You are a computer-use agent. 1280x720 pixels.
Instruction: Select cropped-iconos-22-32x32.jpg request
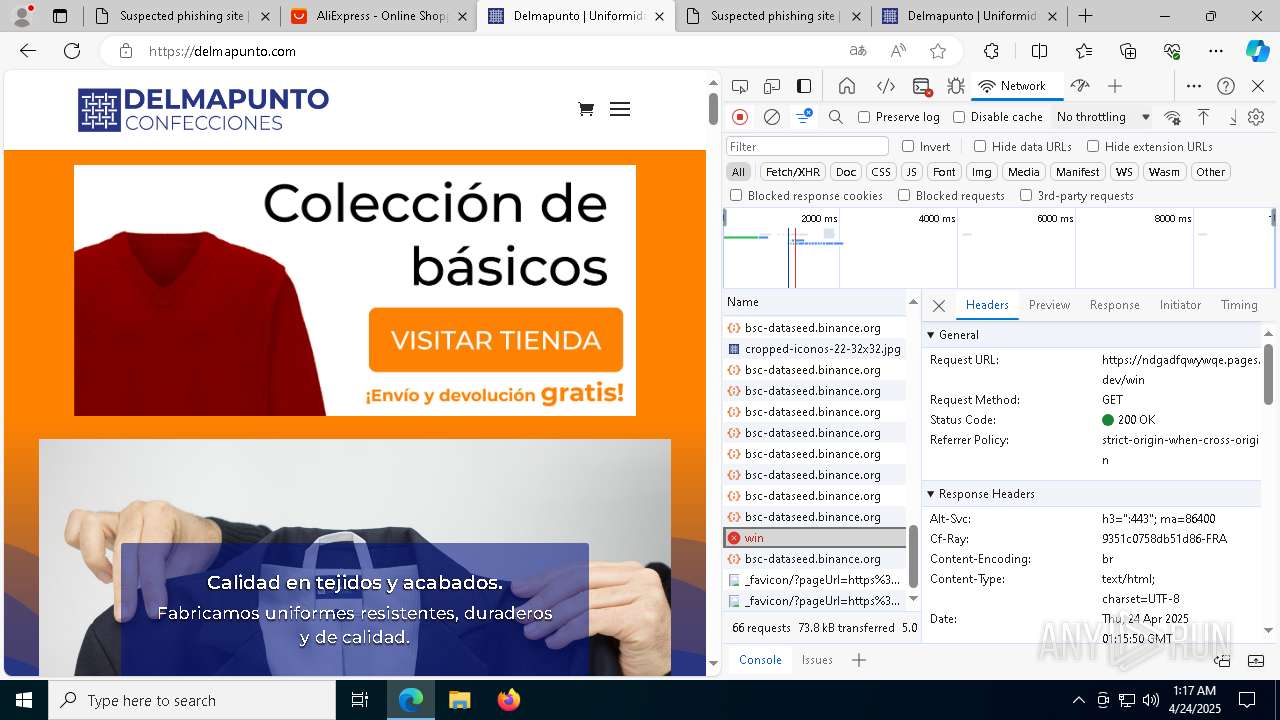point(814,349)
